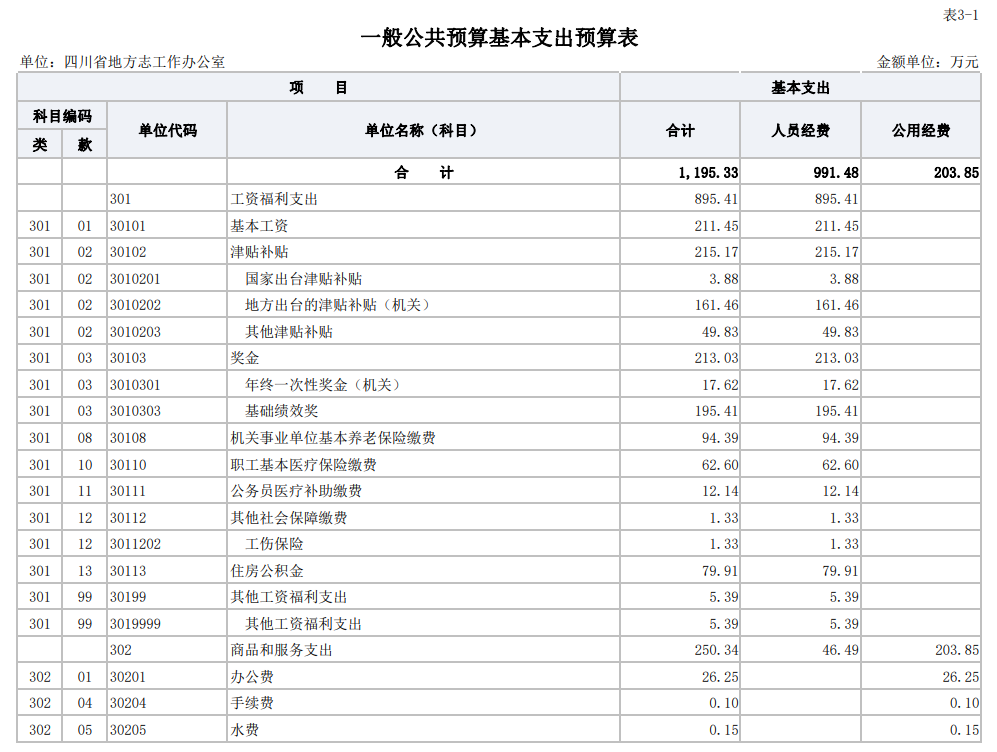Screen dimensions: 997x752
Task: Click the 金额单位：万元 label
Action: tap(927, 62)
